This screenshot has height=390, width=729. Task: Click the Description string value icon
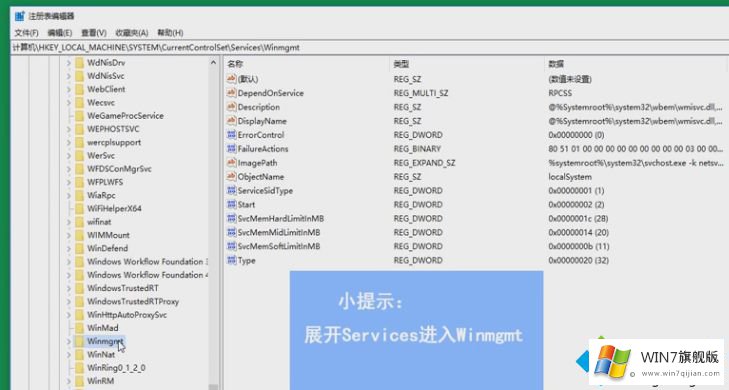231,107
